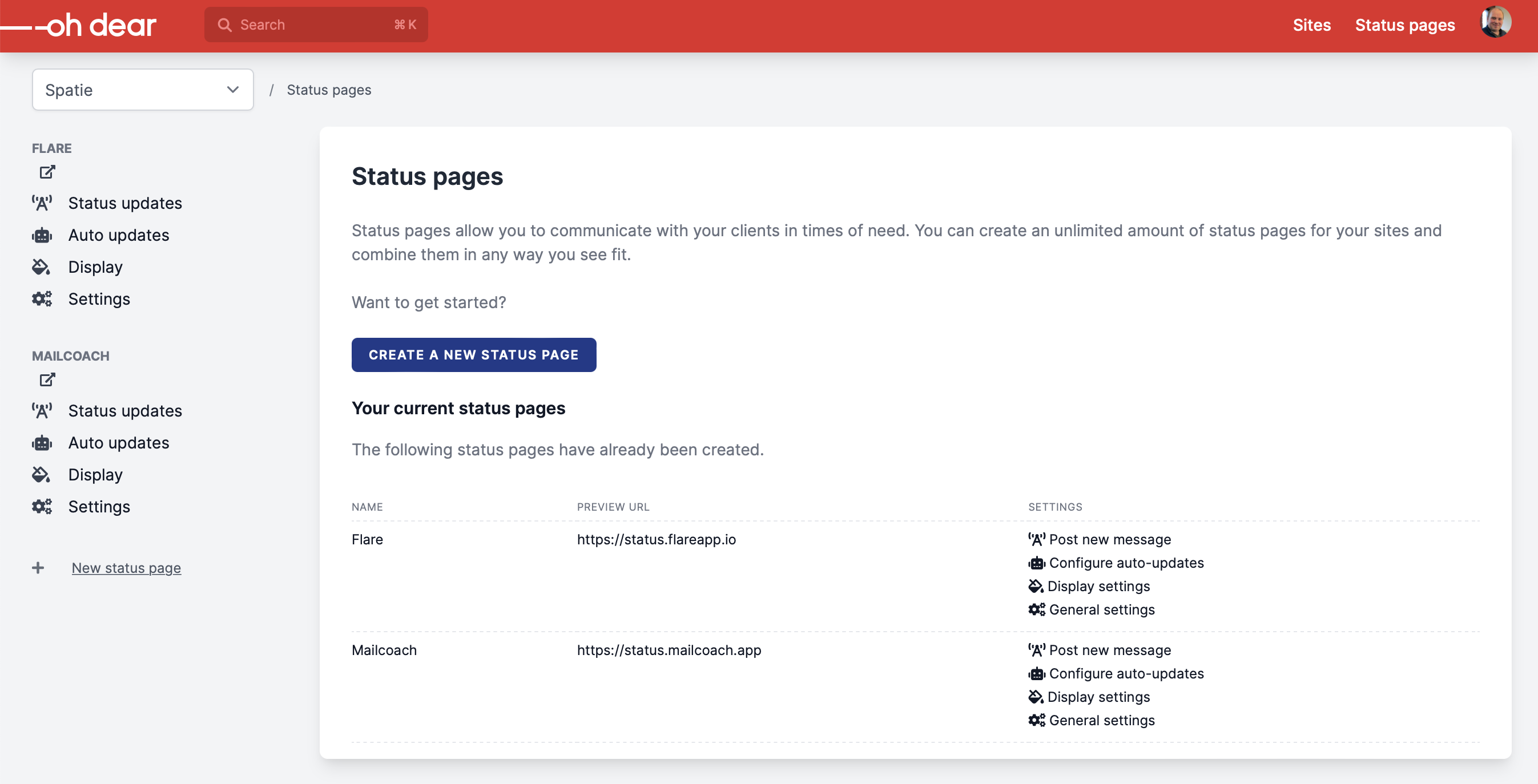
Task: Open General settings for Flare
Action: pyautogui.click(x=1102, y=609)
